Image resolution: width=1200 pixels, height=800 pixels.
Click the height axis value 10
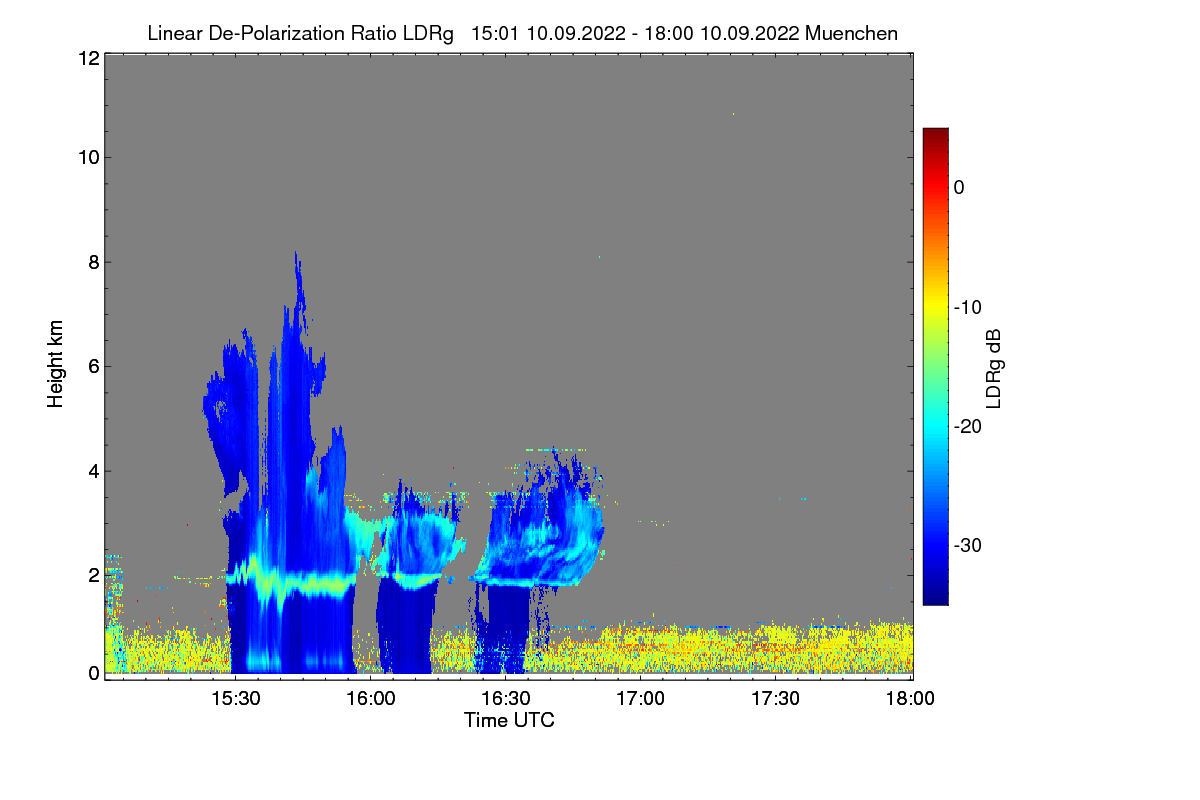tap(87, 157)
